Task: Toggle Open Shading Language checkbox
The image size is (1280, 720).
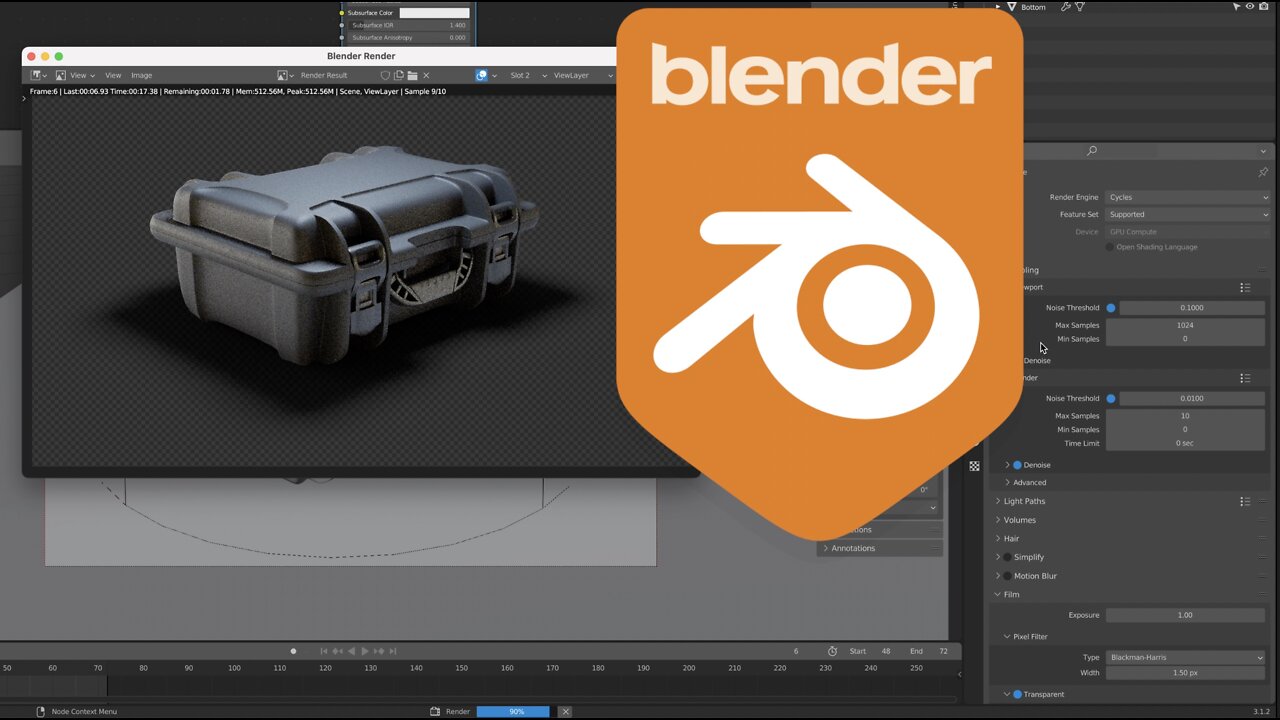Action: [1110, 247]
